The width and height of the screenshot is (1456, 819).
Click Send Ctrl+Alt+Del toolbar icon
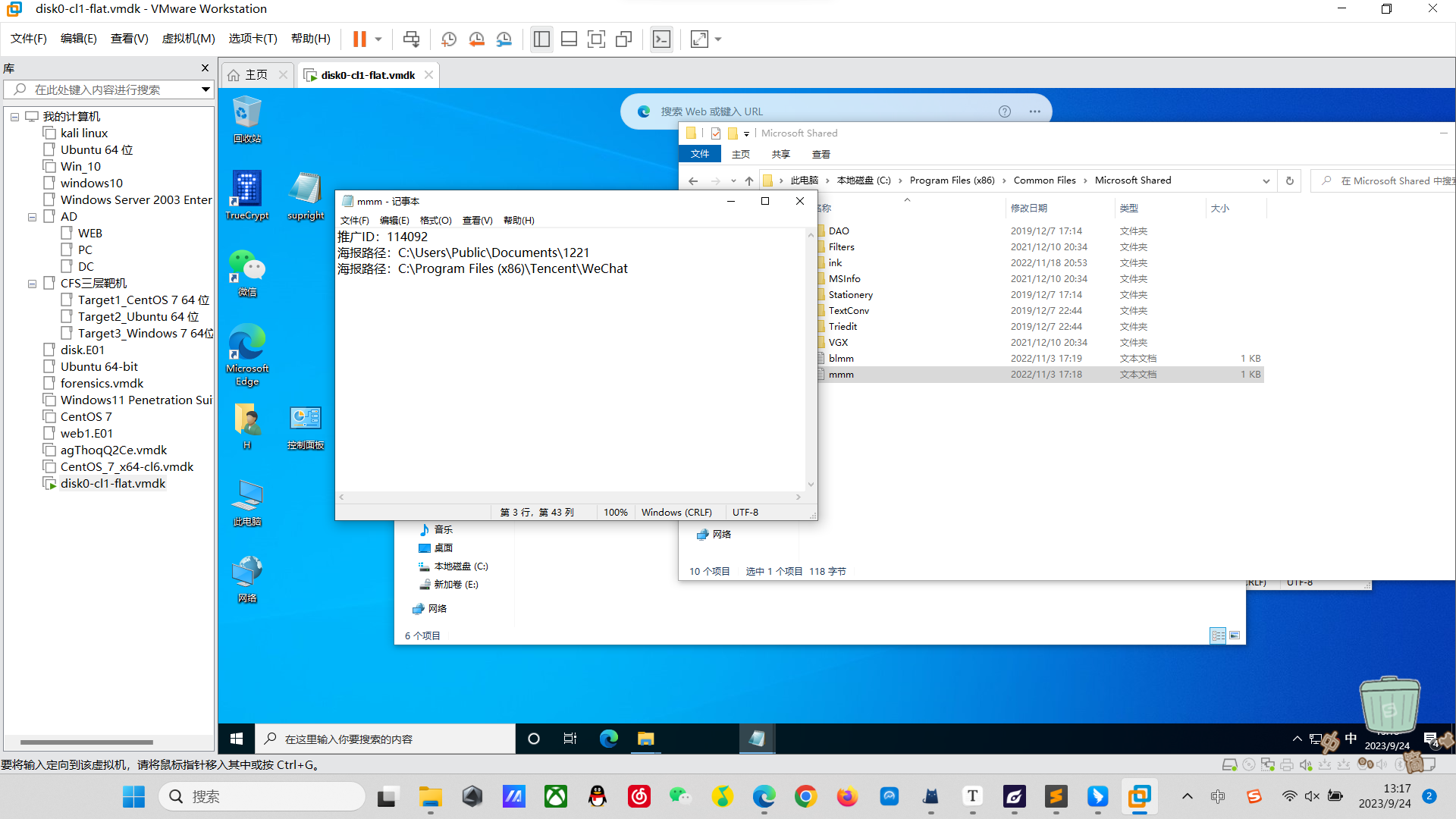coord(411,39)
